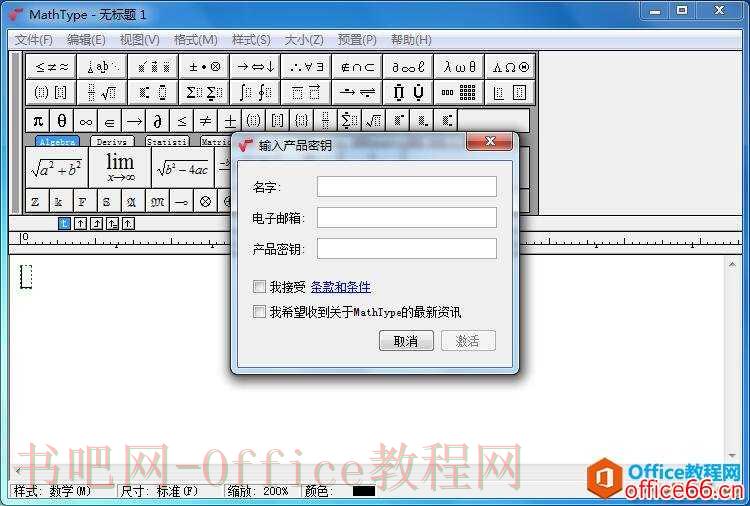Open the arrow symbols palette

pyautogui.click(x=255, y=67)
